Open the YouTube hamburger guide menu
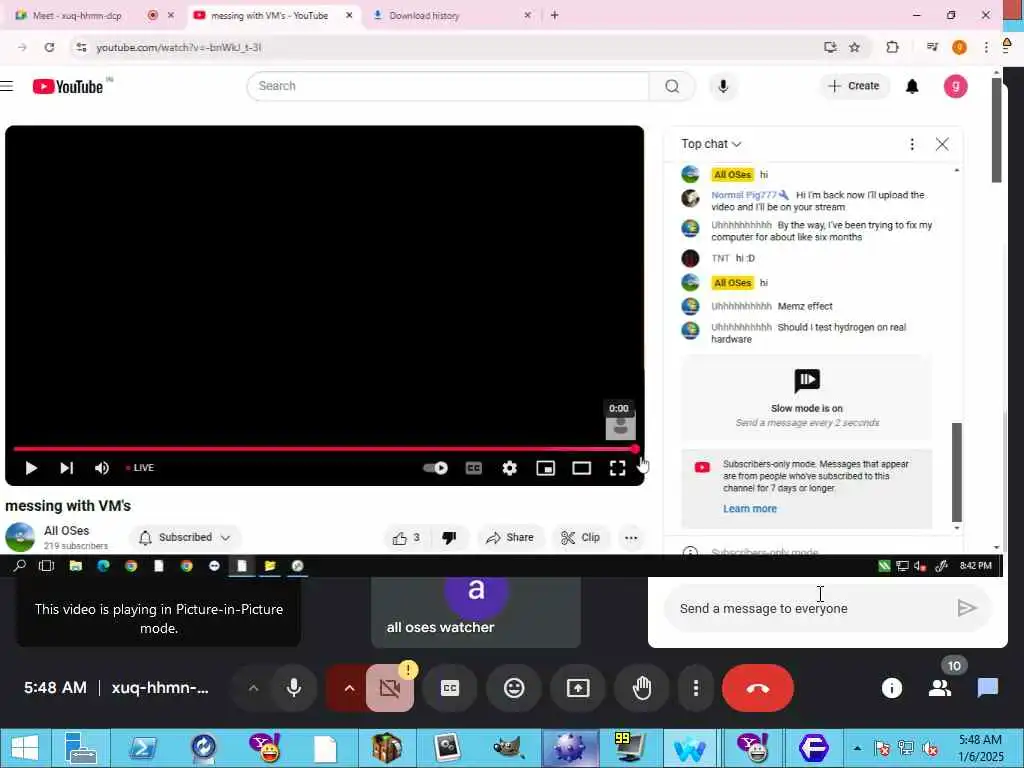The height and width of the screenshot is (768, 1024). click(7, 86)
